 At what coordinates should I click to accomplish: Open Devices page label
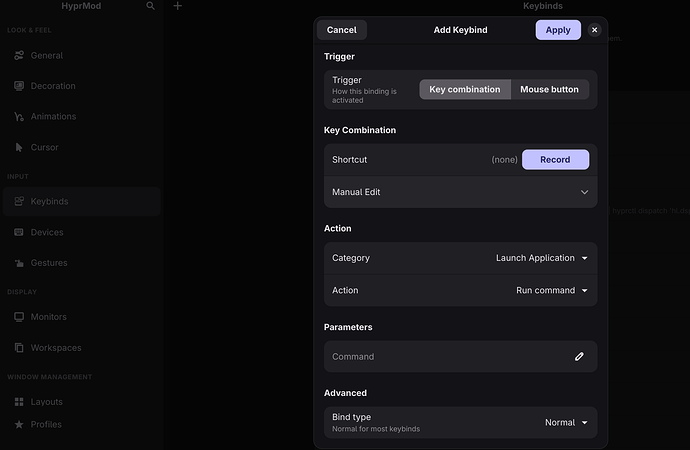(47, 232)
